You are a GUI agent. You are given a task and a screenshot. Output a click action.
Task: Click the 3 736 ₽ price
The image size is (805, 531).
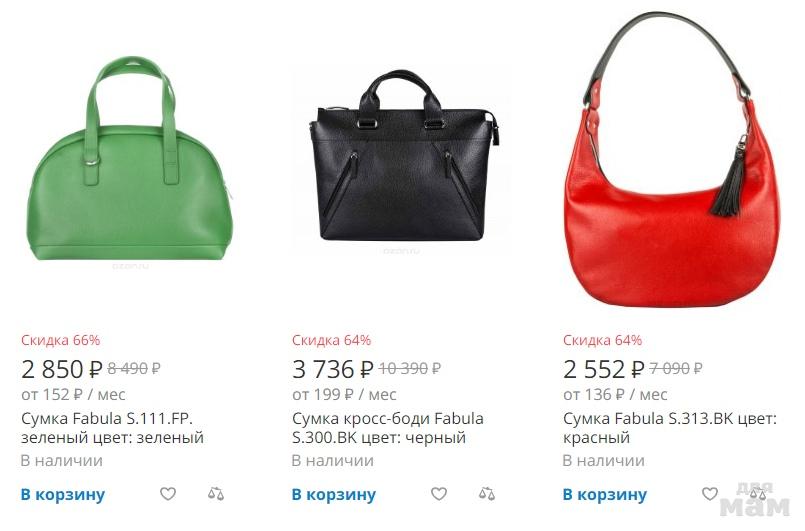(333, 369)
